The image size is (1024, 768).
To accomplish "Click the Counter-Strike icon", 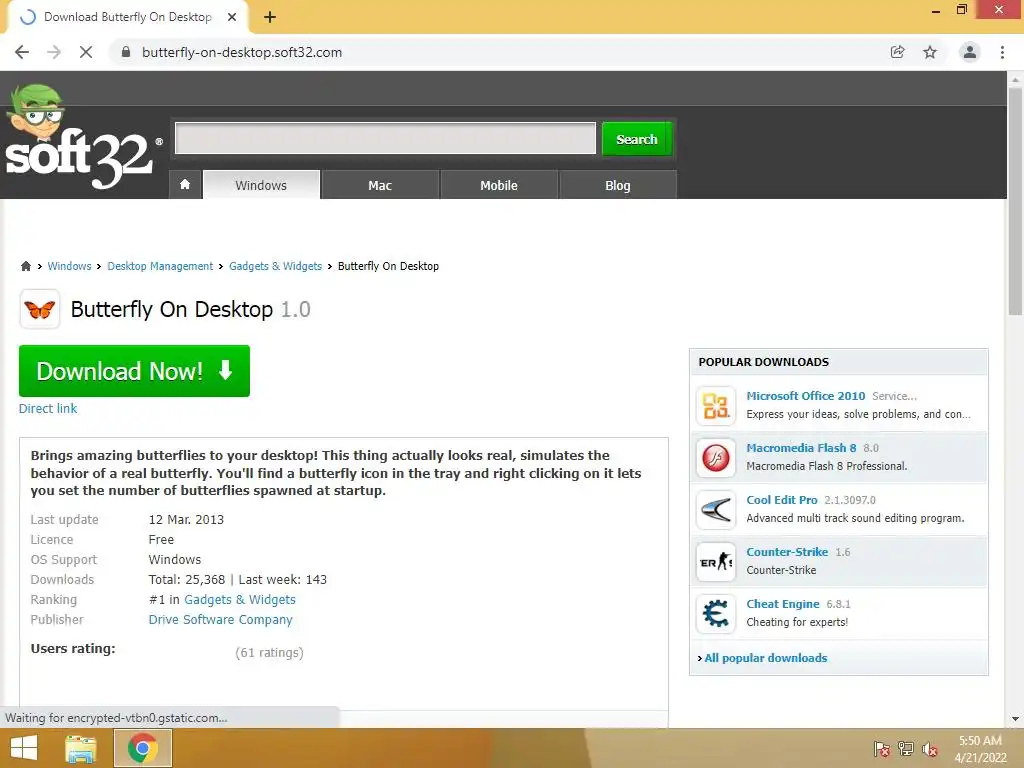I will tap(716, 562).
